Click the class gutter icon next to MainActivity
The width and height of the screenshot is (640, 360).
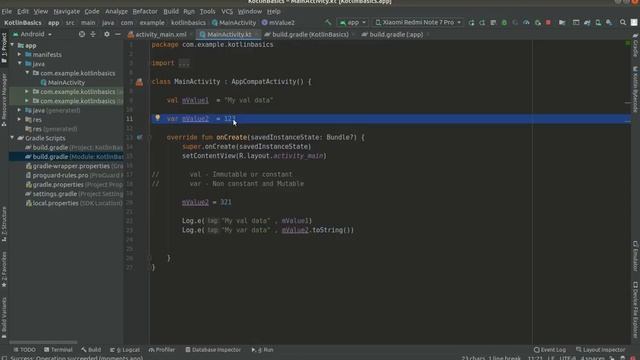coord(140,82)
